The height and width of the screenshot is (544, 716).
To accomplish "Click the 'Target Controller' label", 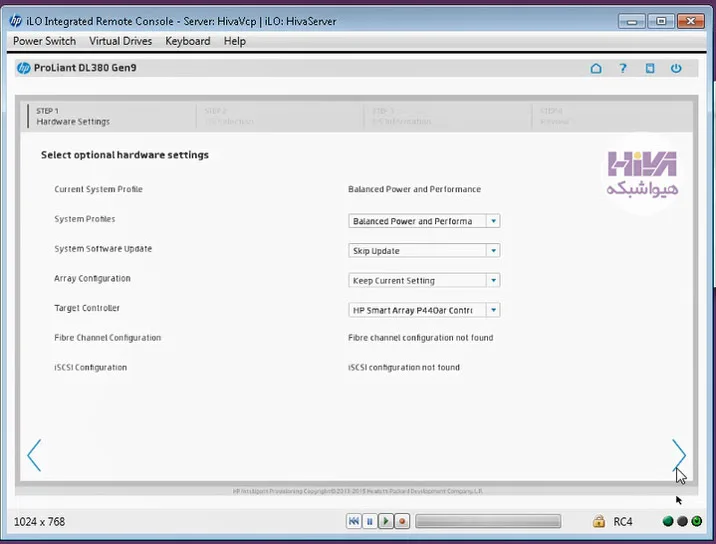I will 87,308.
